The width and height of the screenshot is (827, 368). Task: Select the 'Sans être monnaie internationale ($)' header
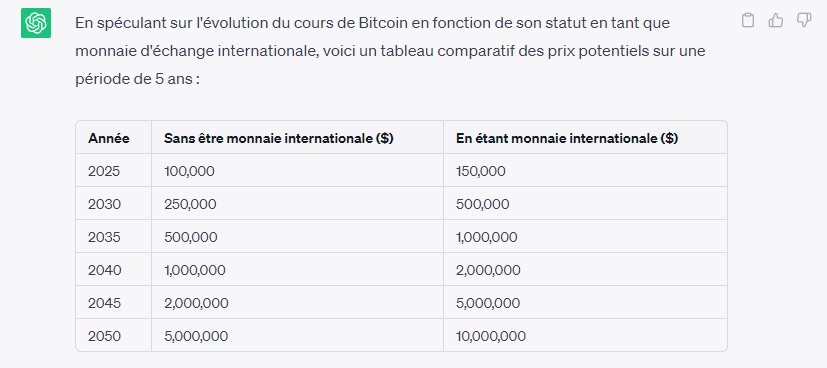(278, 138)
